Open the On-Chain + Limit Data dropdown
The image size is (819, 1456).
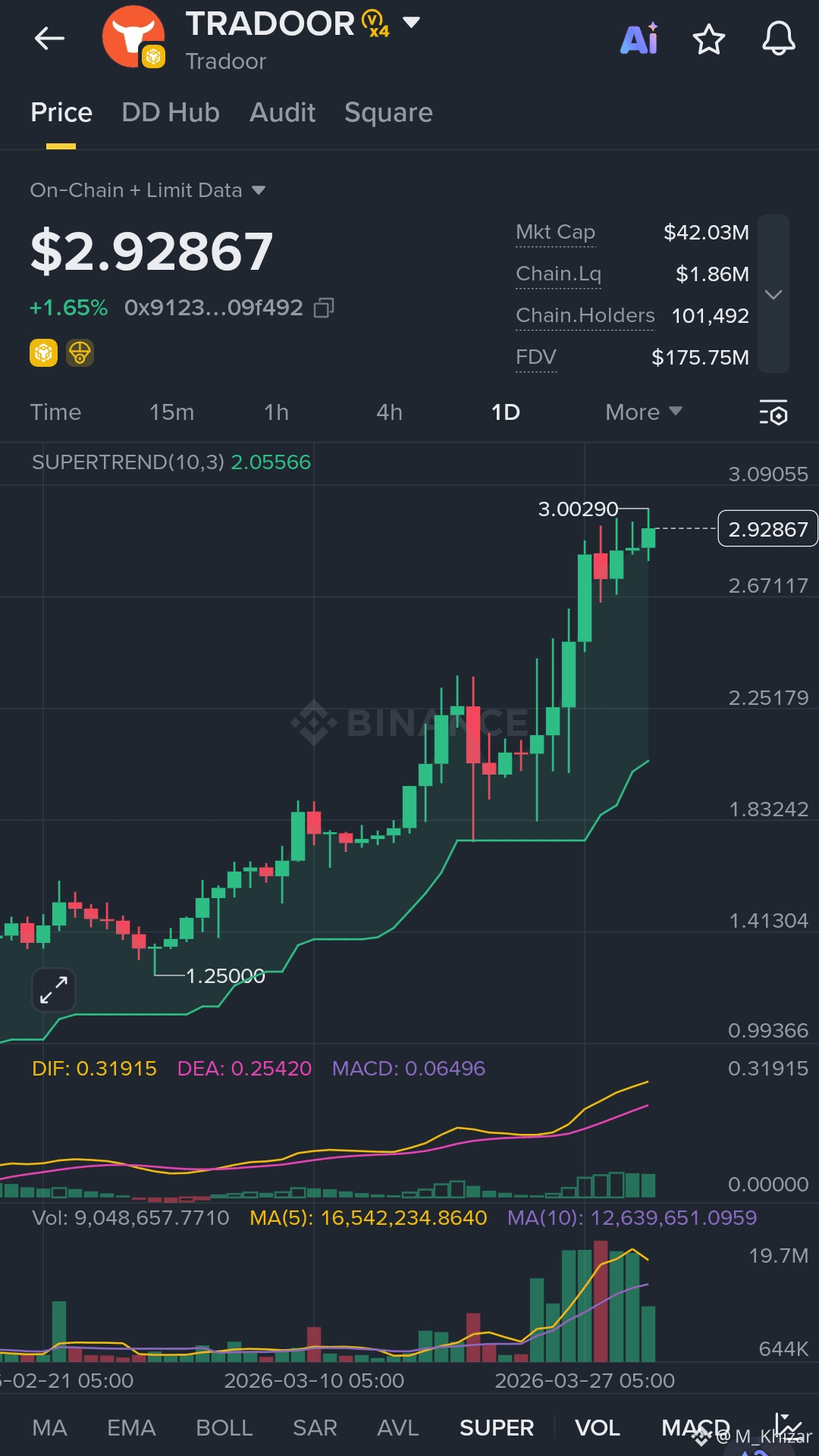click(148, 190)
